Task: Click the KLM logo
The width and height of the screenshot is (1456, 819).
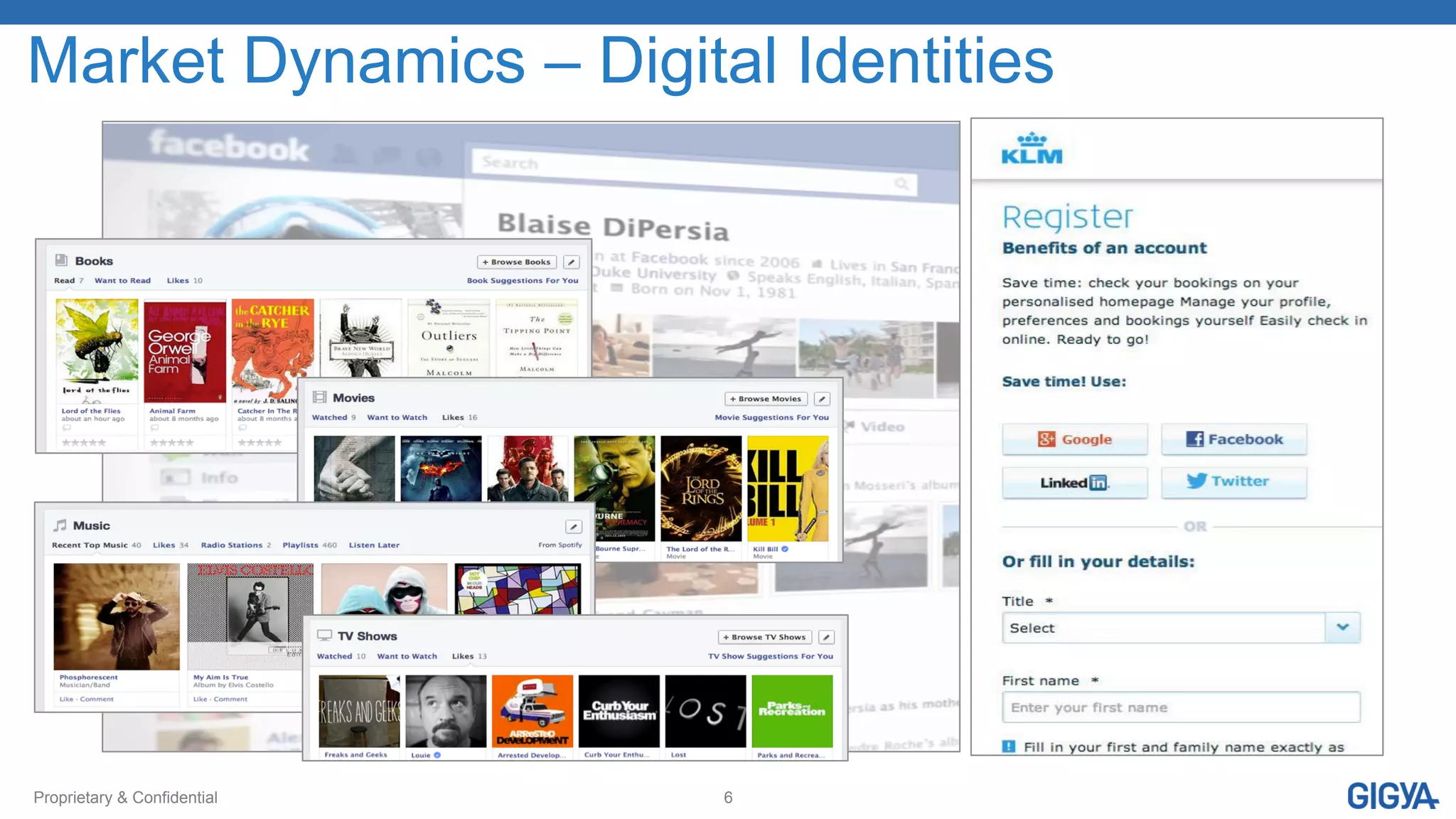Action: (x=1032, y=149)
